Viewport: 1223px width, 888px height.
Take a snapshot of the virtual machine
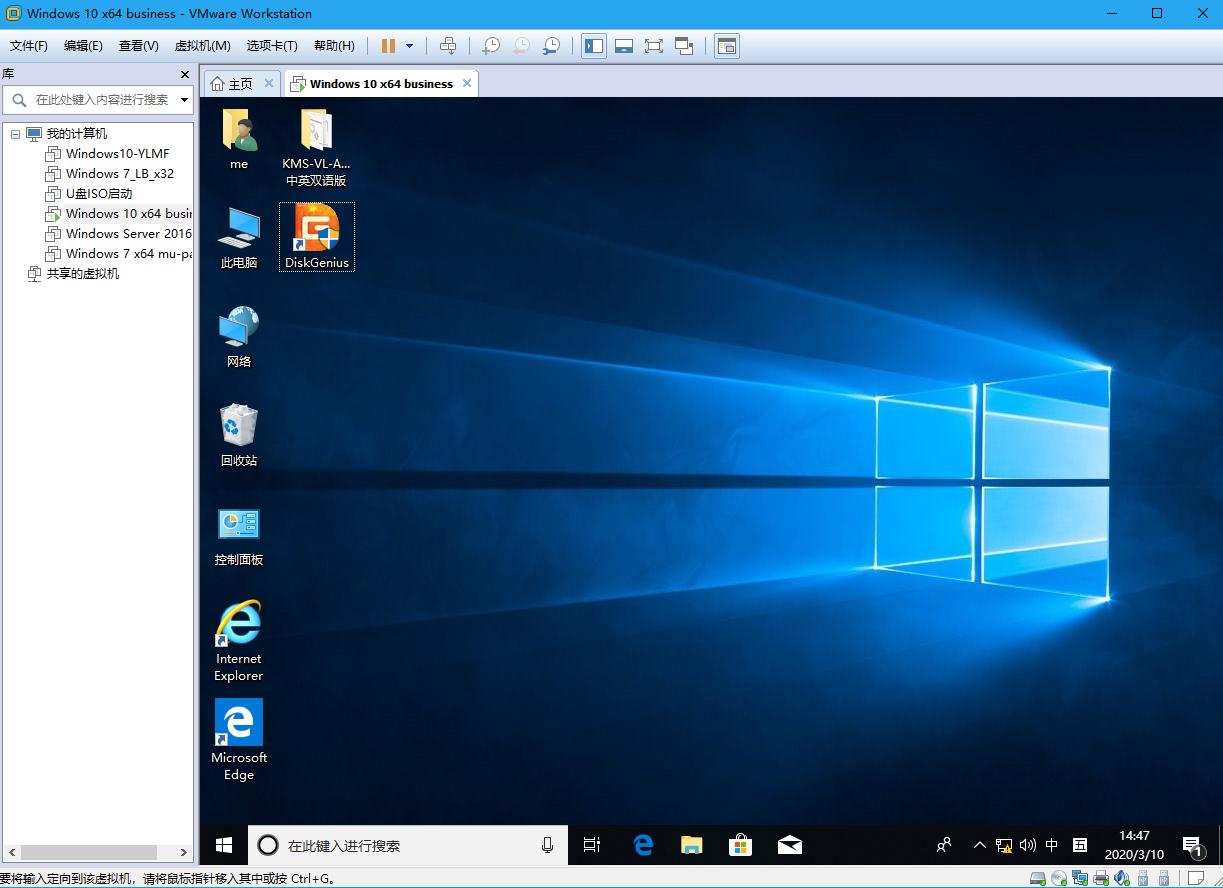click(489, 46)
